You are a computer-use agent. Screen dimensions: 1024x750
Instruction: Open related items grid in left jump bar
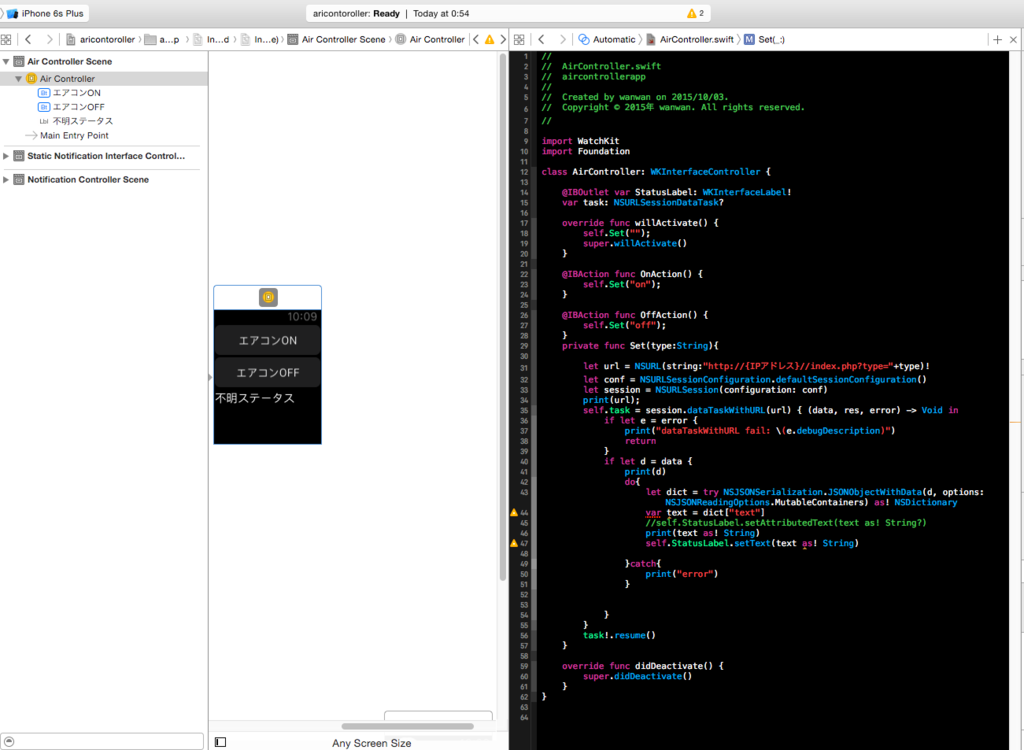6,39
